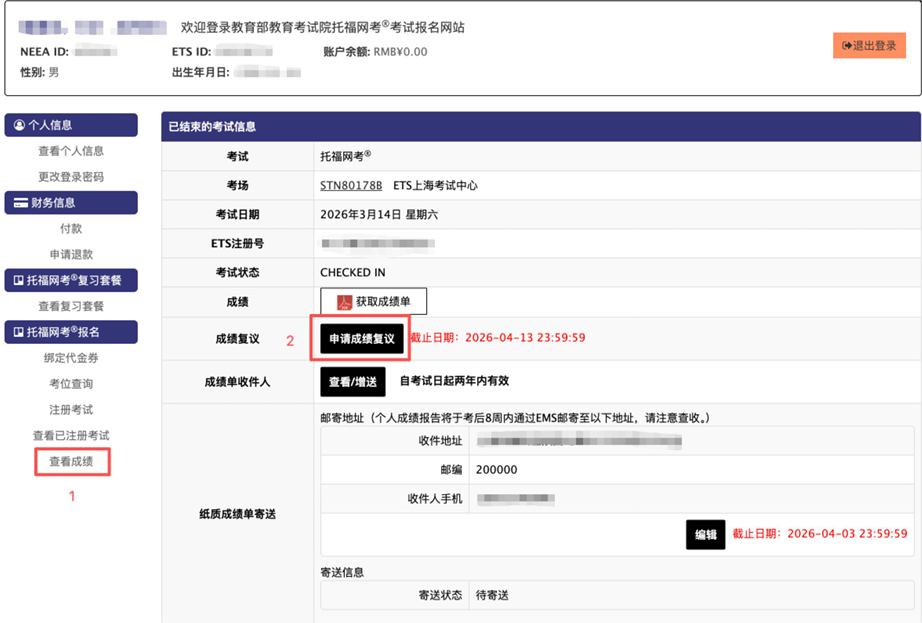Click the 已结束的考试信息 panel header
The image size is (922, 623).
pos(541,126)
